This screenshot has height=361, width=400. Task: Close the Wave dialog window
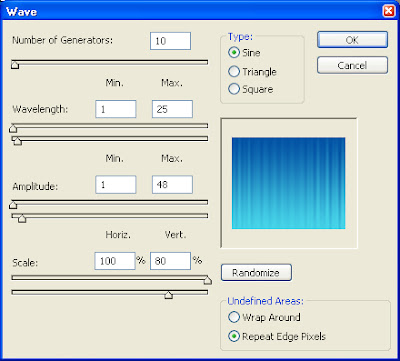point(389,11)
